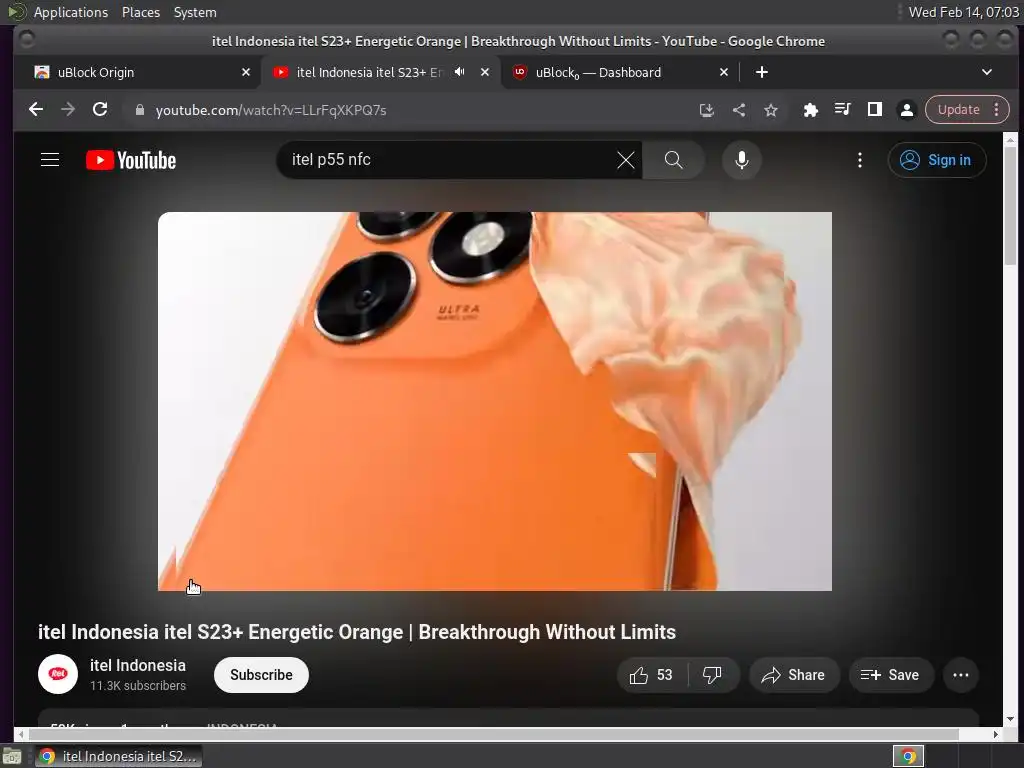1024x768 pixels.
Task: Click the vertical page scrollbar
Action: [x=1010, y=206]
